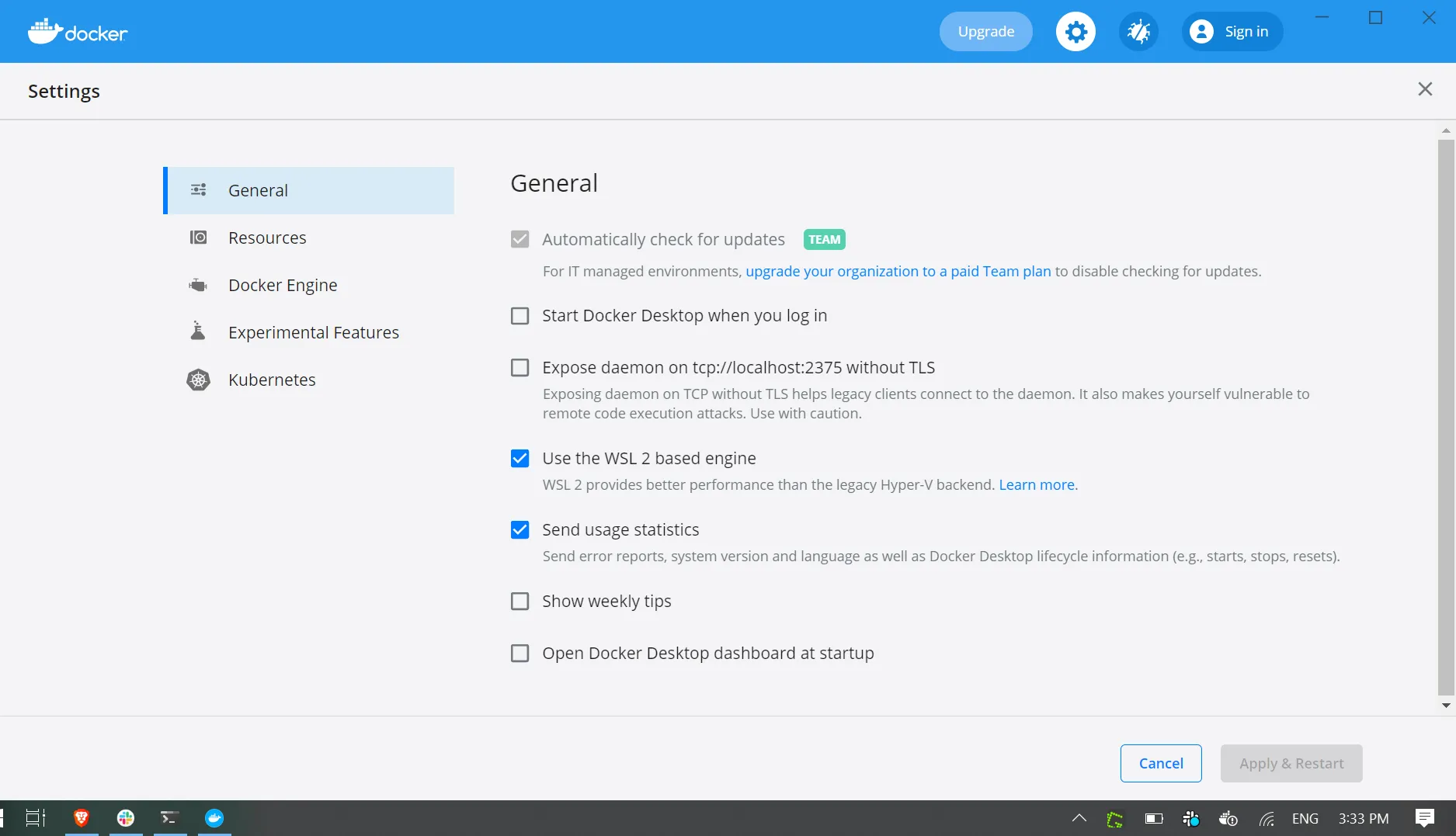This screenshot has width=1456, height=836.
Task: Click the Experimental Features flask icon
Action: [199, 331]
